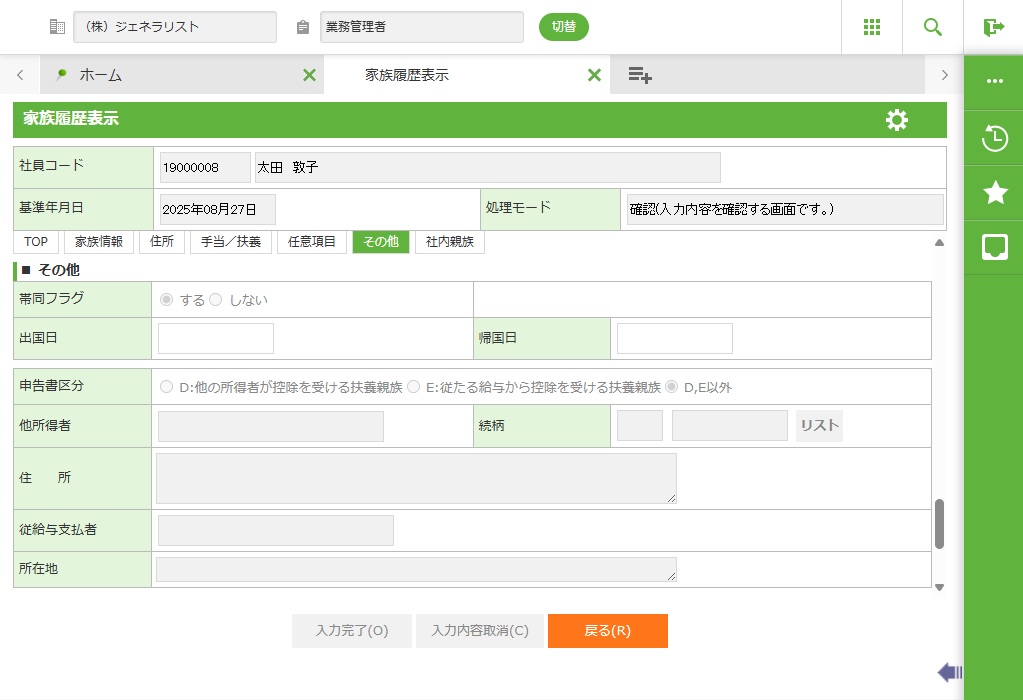Click the logout door icon
The image size is (1023, 700).
(993, 27)
